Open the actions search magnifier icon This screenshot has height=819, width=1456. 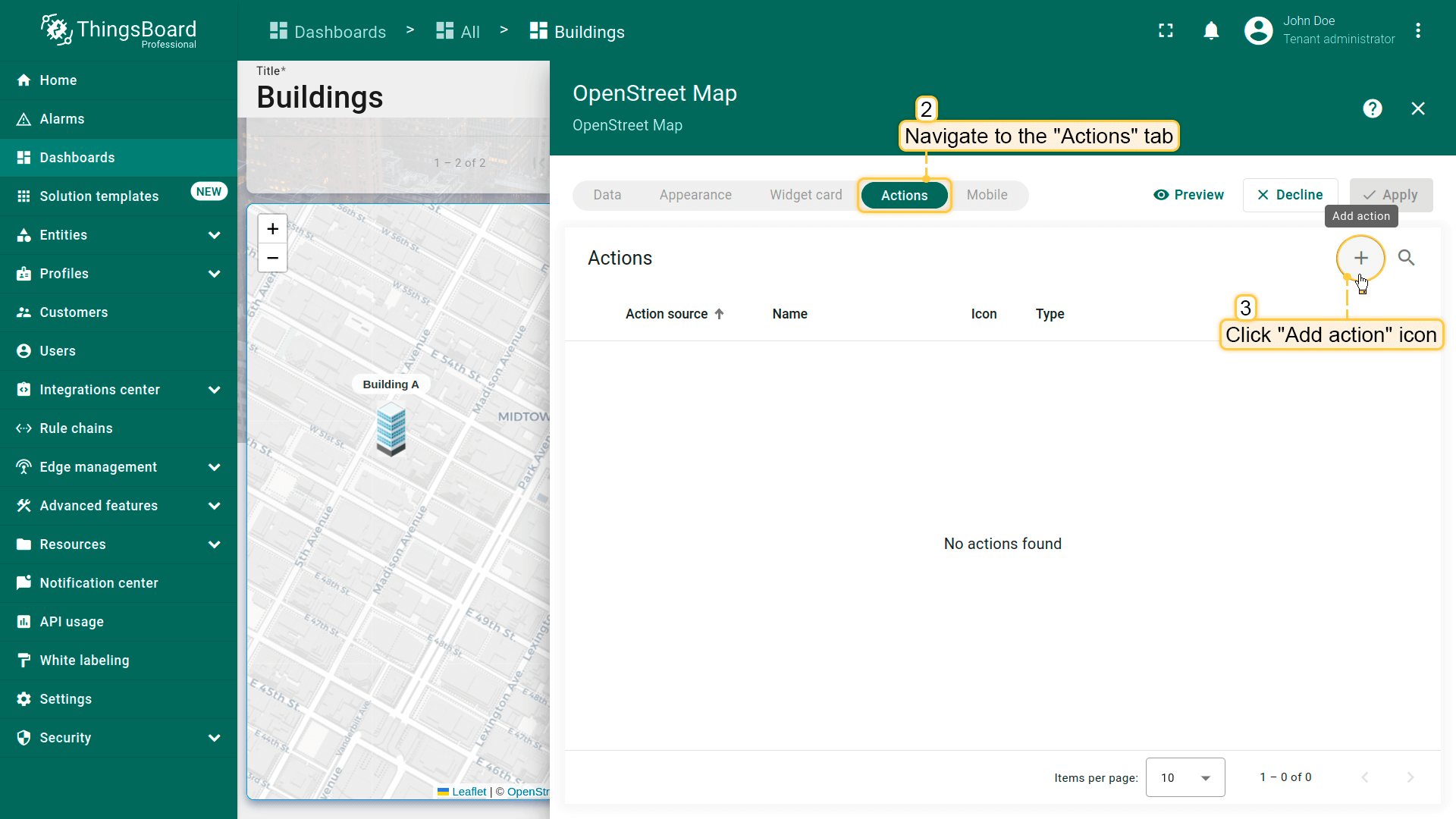point(1406,258)
